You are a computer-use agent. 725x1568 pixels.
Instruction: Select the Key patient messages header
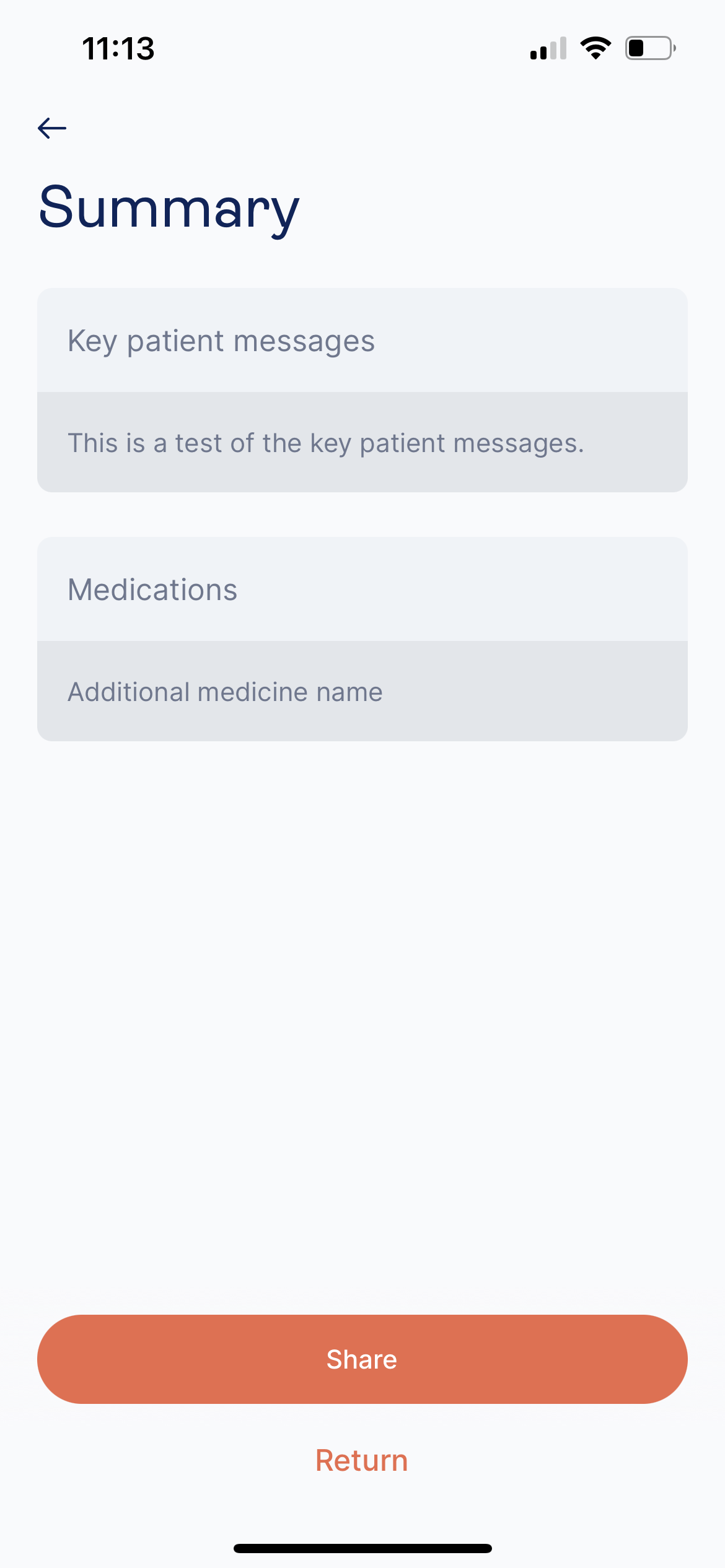pyautogui.click(x=362, y=340)
